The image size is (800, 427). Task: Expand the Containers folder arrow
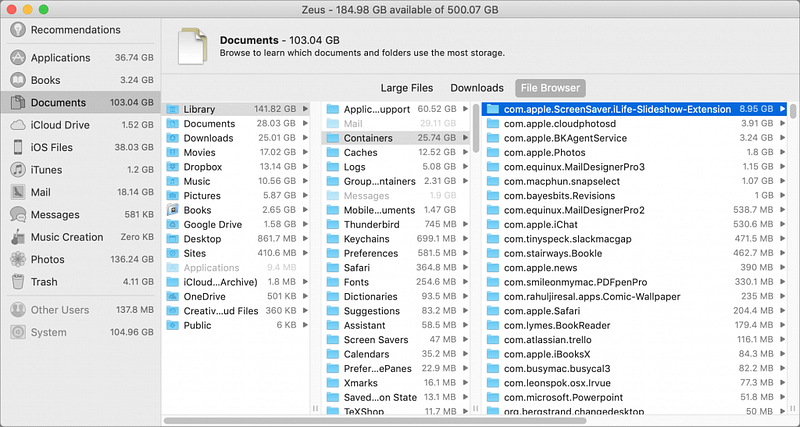(x=465, y=138)
